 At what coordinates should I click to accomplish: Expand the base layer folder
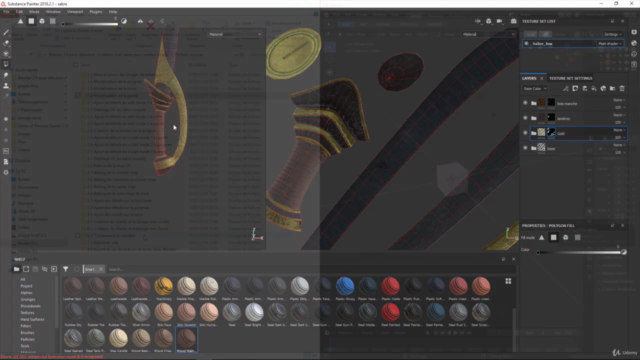click(x=533, y=148)
